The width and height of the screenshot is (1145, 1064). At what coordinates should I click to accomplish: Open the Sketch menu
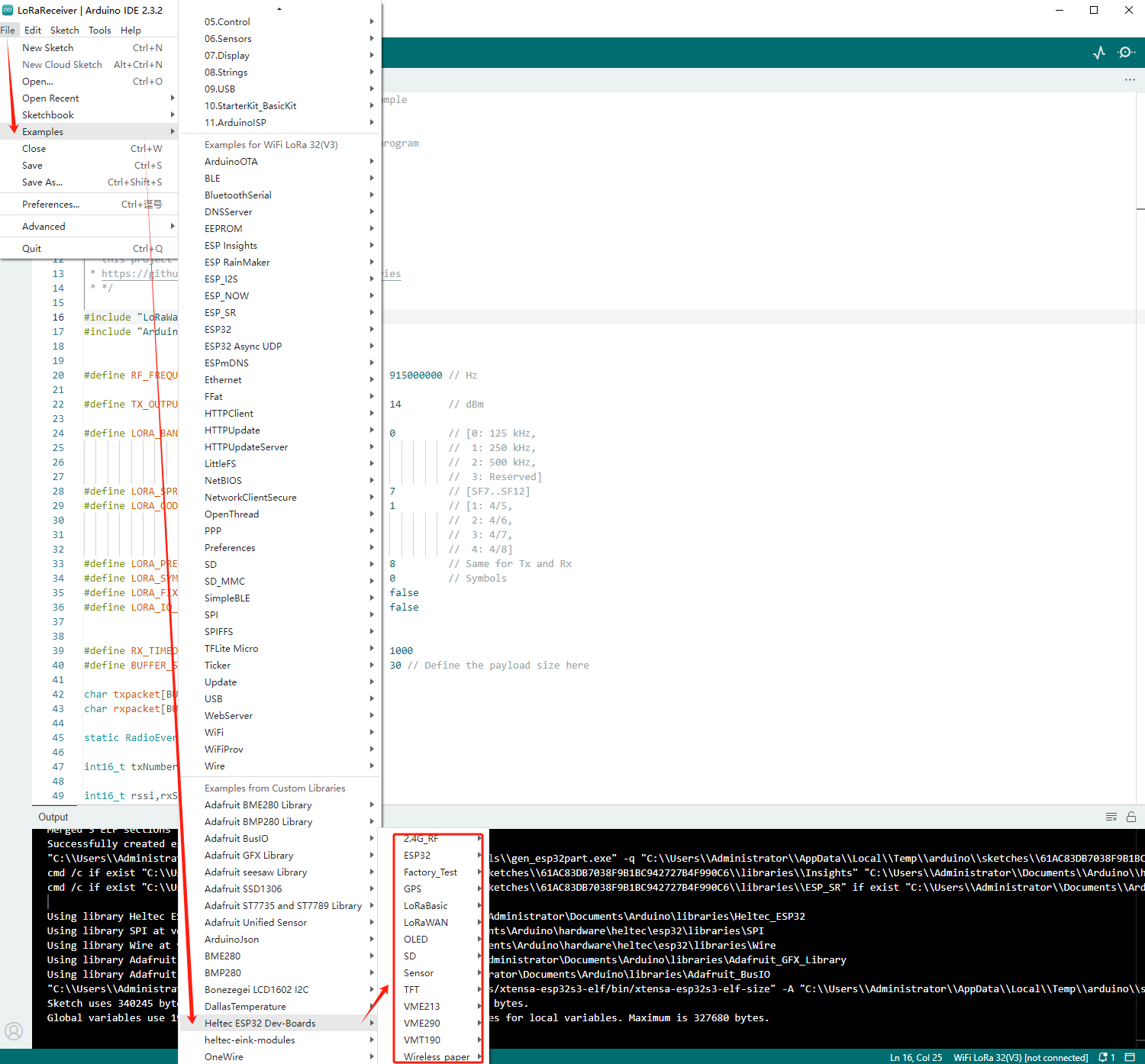(x=64, y=31)
